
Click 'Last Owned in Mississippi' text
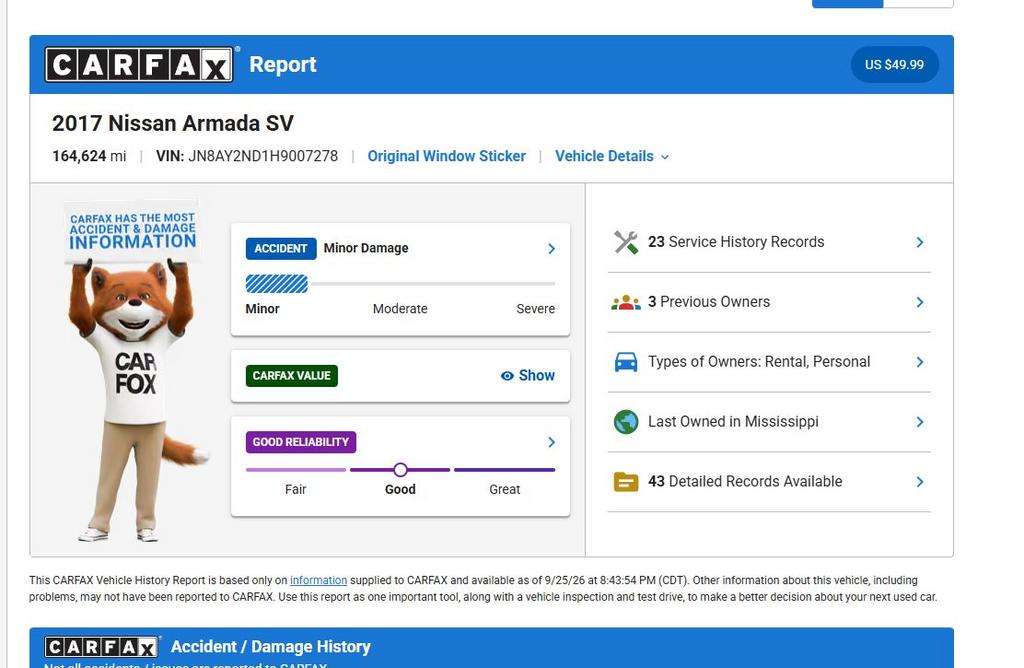click(x=733, y=422)
